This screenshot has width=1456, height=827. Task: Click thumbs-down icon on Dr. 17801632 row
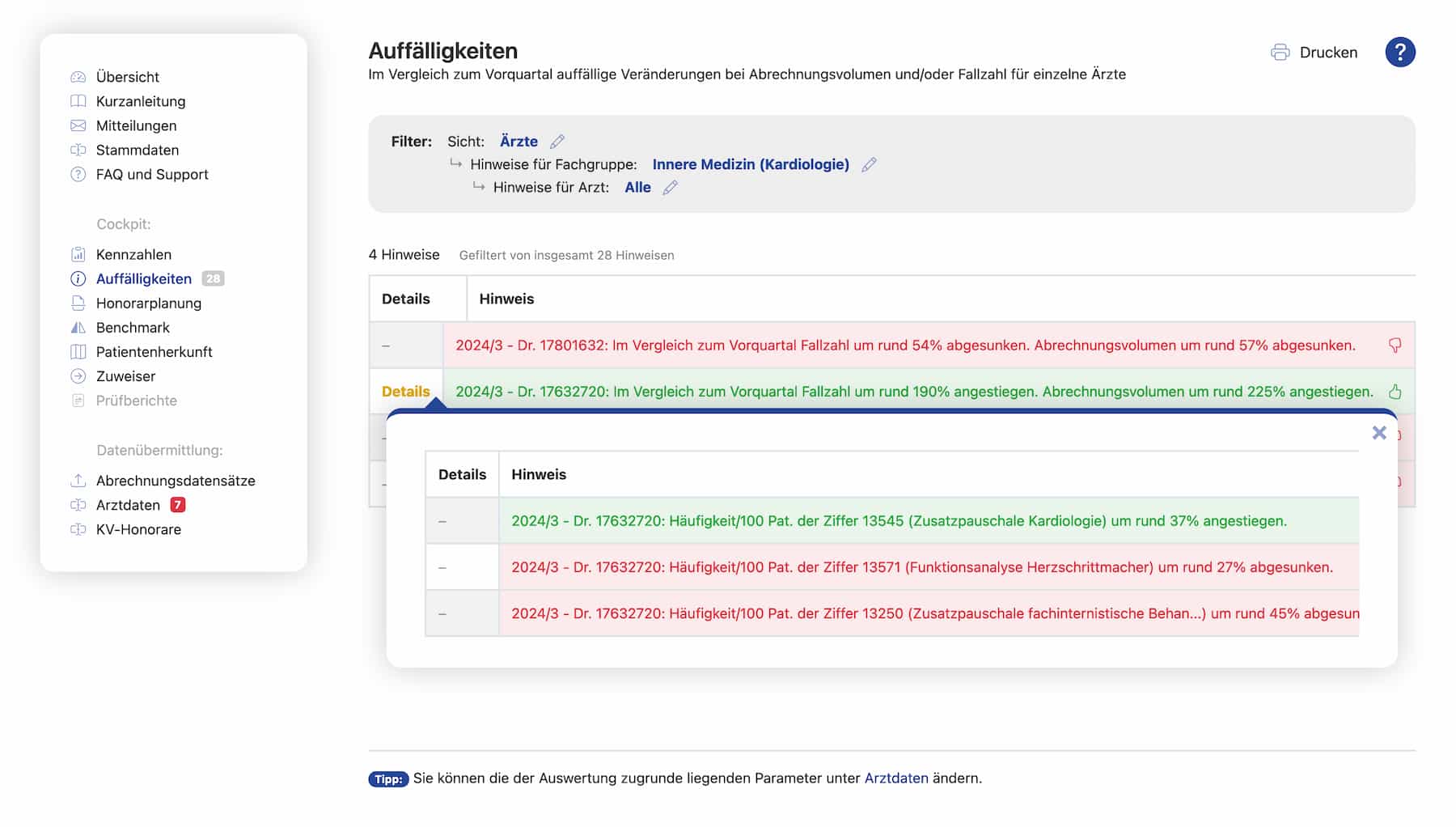coord(1395,346)
